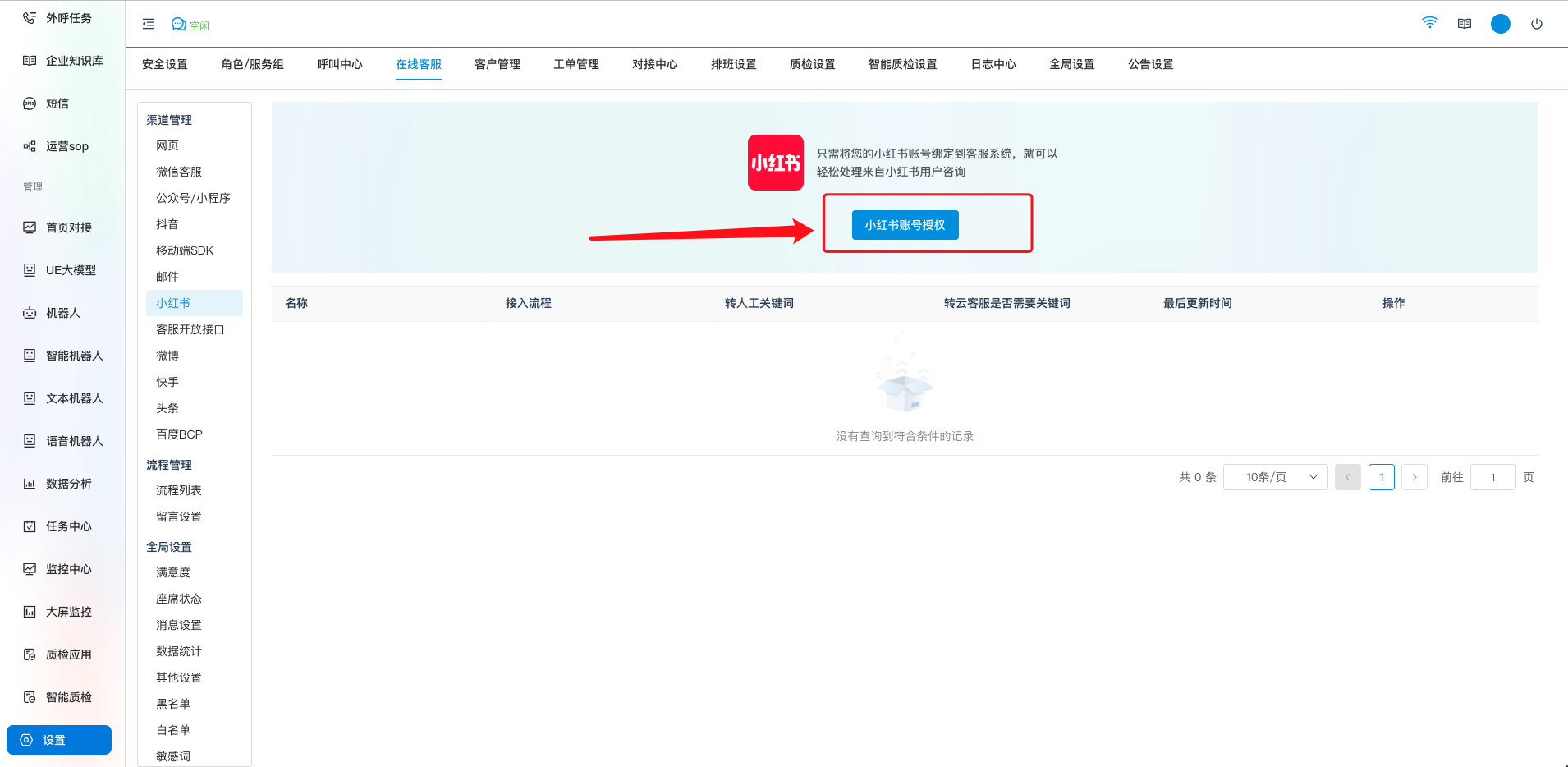The image size is (1568, 767).
Task: Select 邮件 channel
Action: (x=167, y=277)
